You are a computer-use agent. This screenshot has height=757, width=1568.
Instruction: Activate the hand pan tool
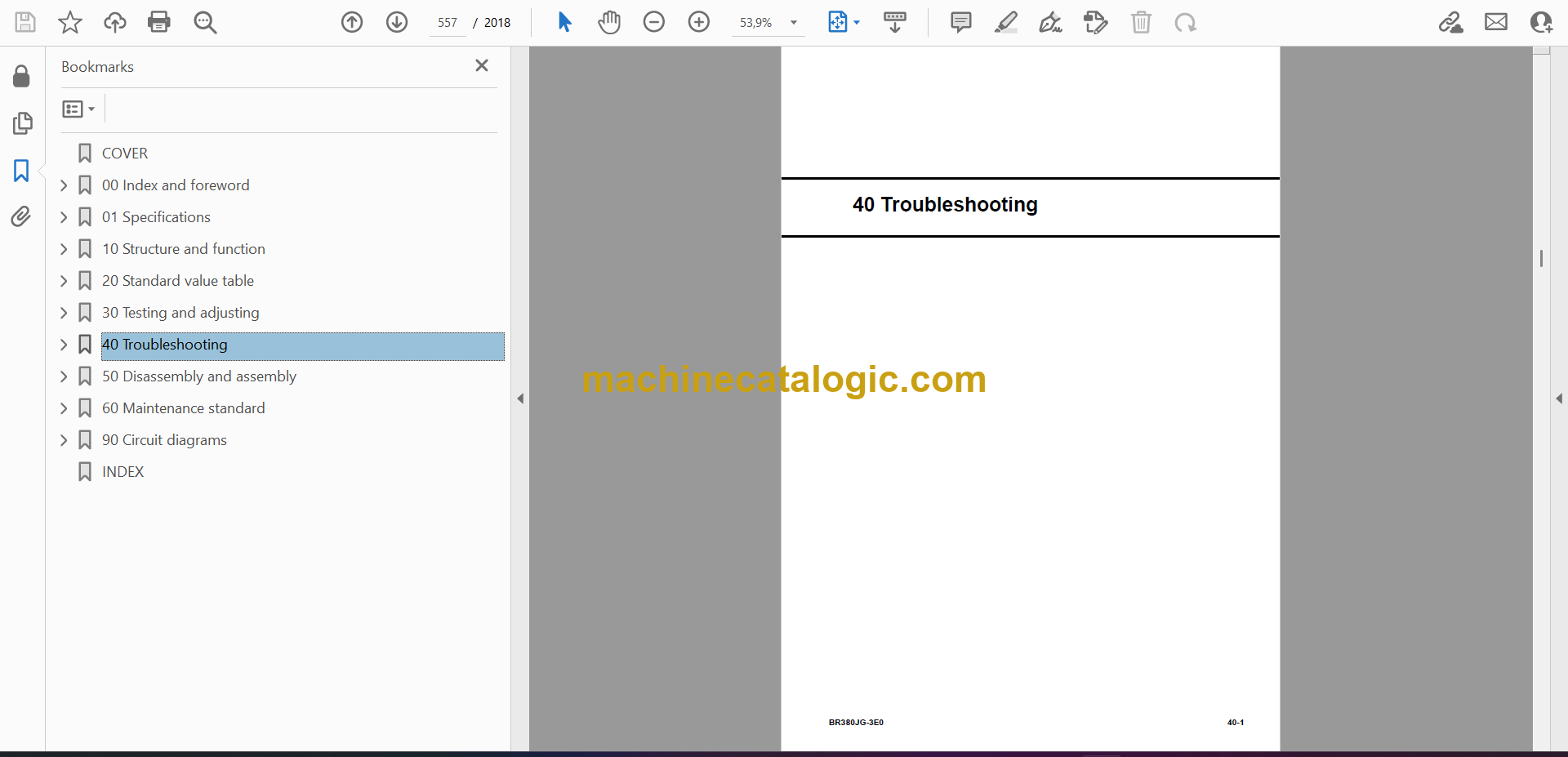(x=609, y=22)
